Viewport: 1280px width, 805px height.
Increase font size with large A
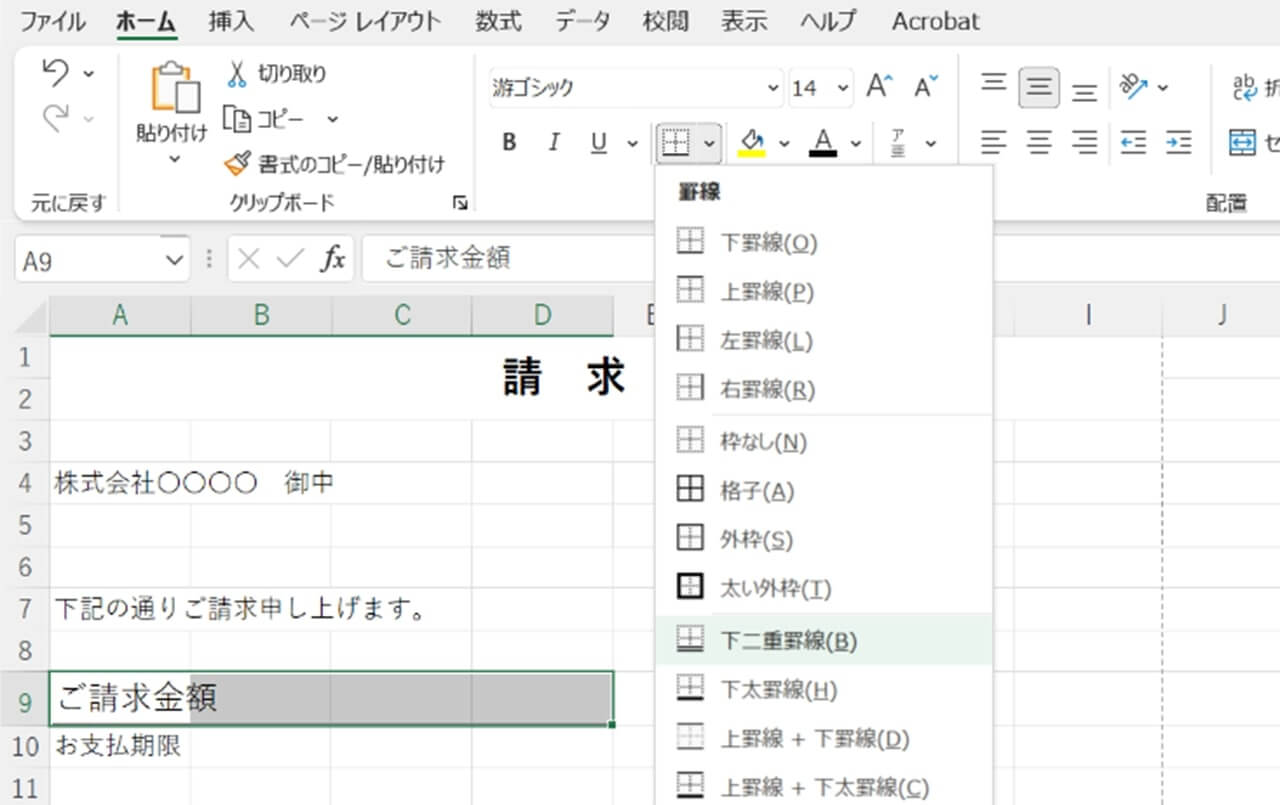click(x=879, y=87)
